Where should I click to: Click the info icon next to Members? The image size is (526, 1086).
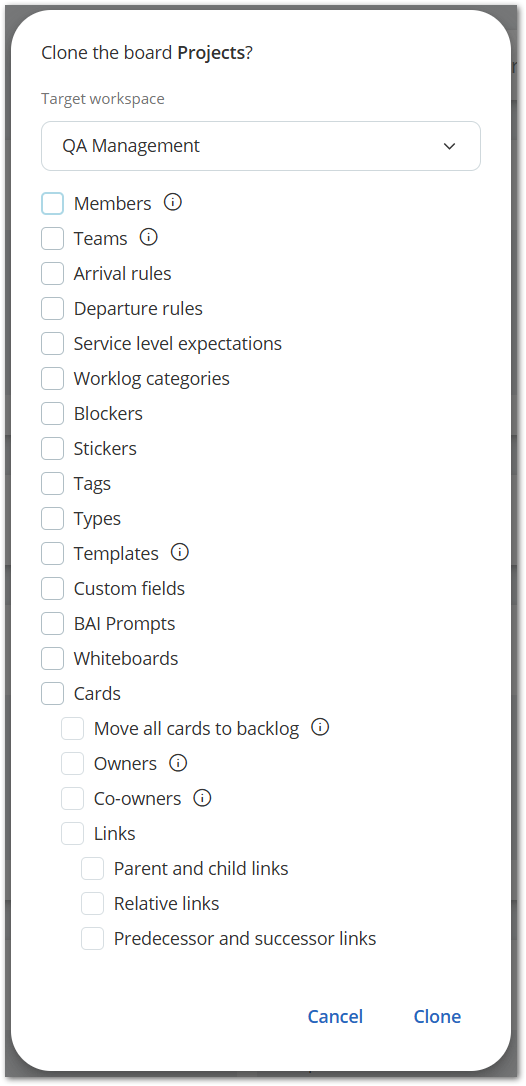click(173, 202)
